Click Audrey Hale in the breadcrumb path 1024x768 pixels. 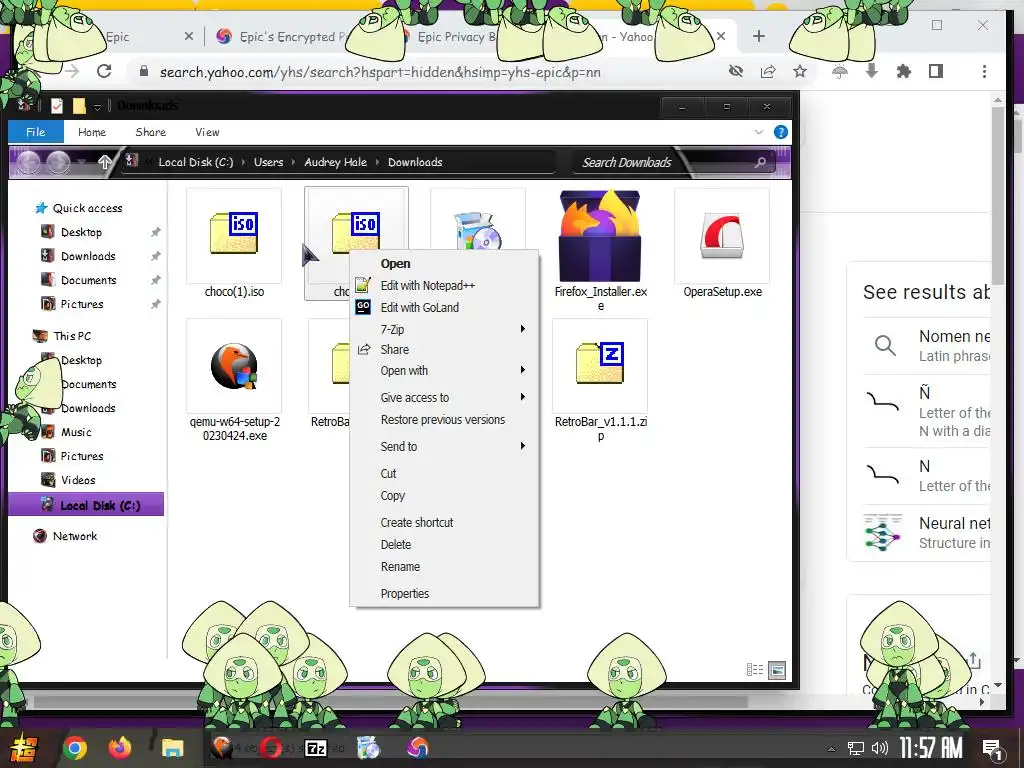(x=335, y=162)
